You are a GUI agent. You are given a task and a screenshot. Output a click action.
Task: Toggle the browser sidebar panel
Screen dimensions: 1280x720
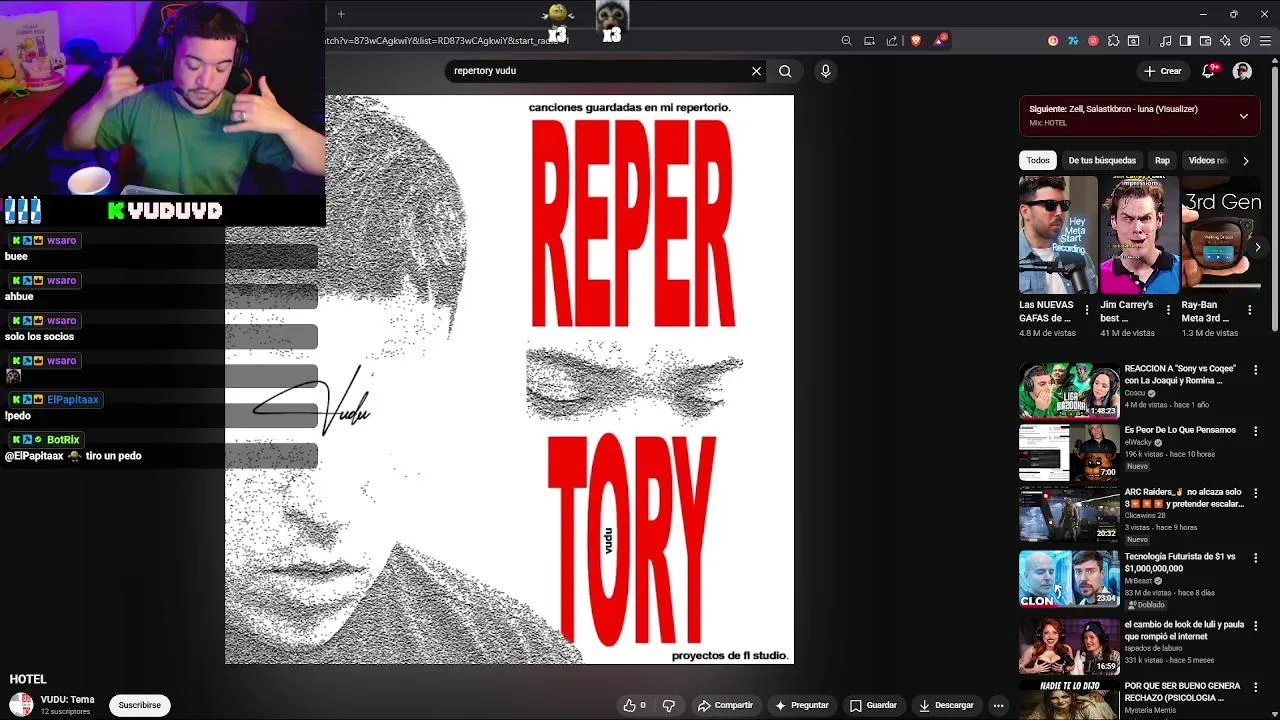(x=1185, y=41)
